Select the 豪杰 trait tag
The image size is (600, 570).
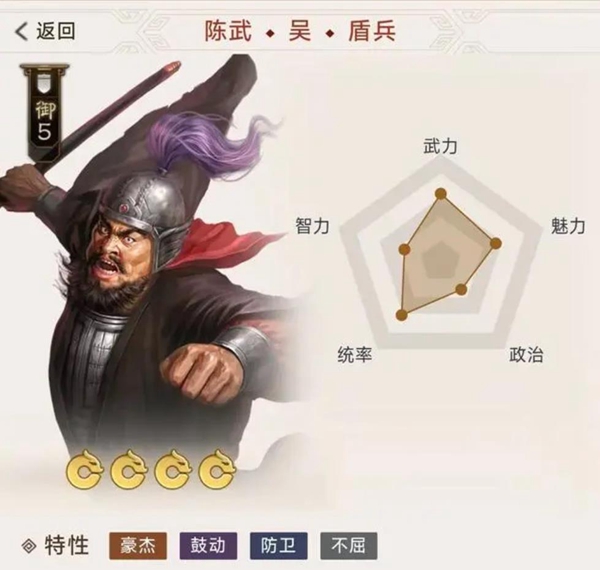(138, 546)
